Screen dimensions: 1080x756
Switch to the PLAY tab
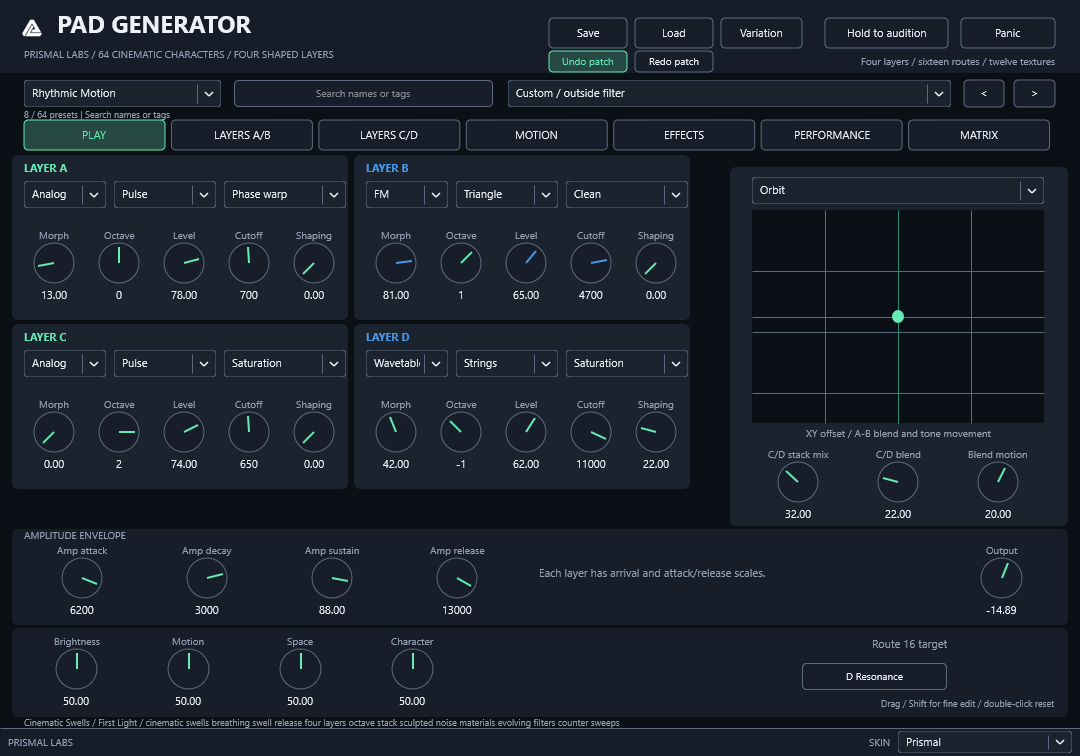[94, 135]
